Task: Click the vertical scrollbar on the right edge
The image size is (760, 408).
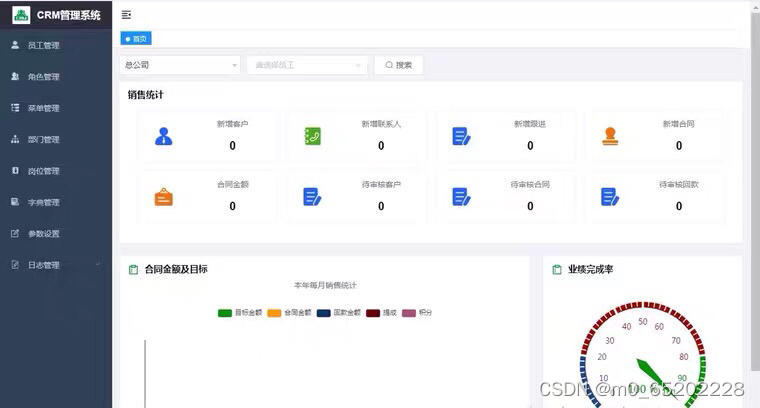Action: point(755,191)
